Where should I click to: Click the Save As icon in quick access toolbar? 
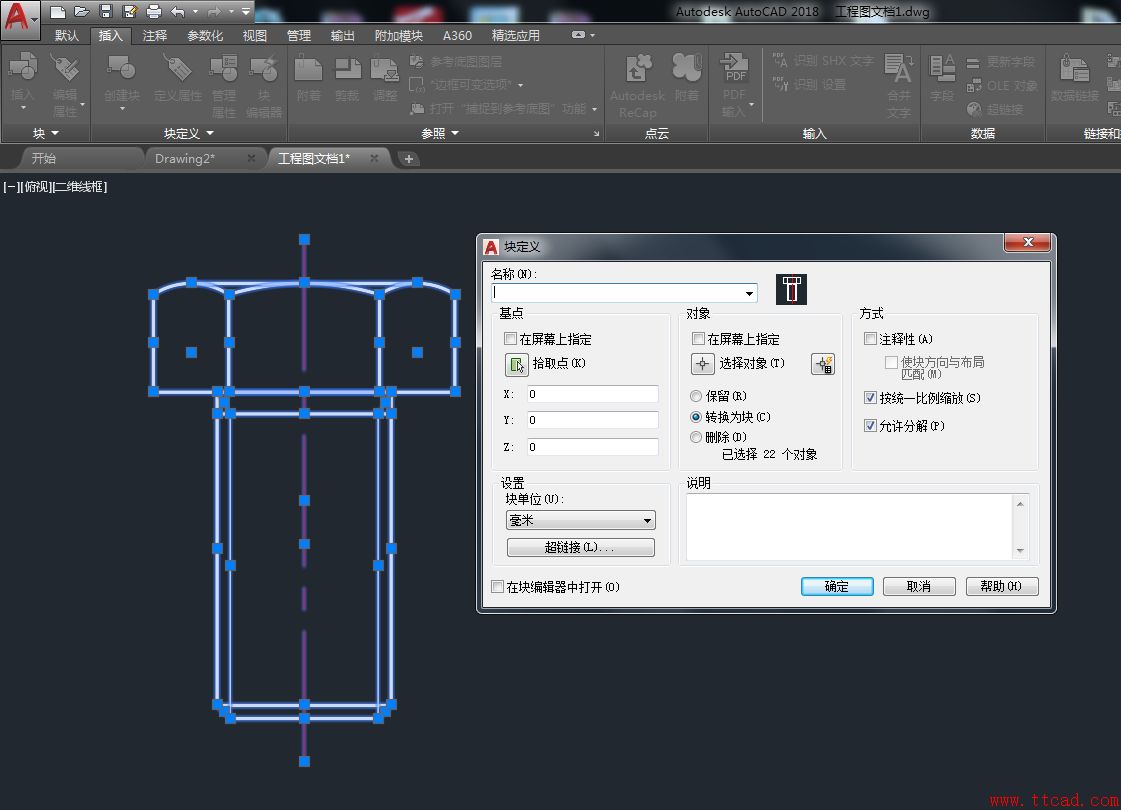click(129, 11)
